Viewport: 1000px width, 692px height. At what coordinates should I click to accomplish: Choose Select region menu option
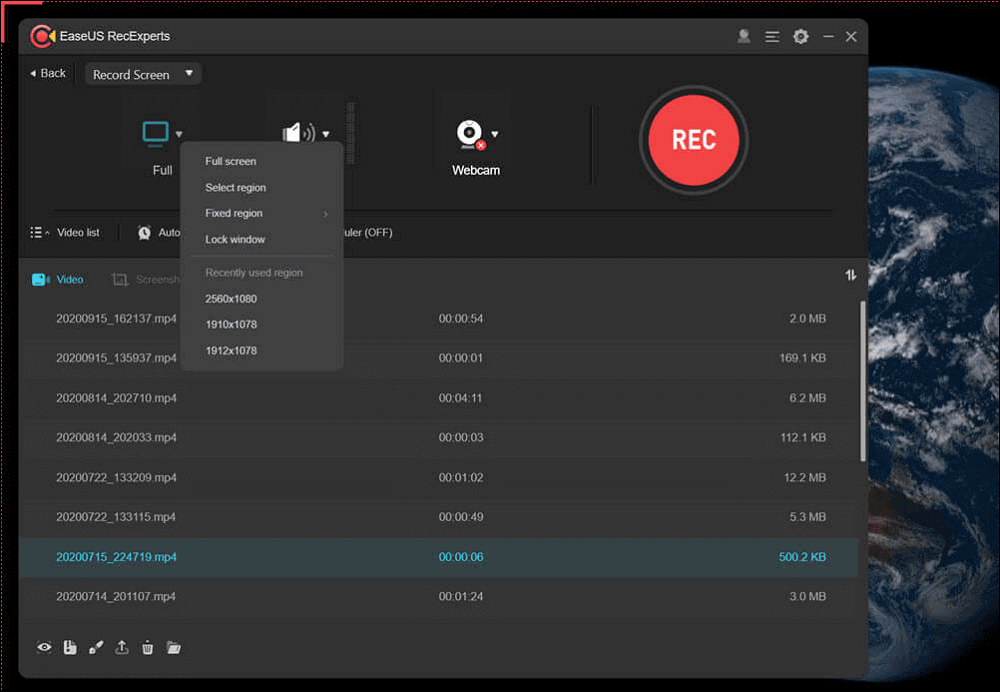(x=235, y=188)
